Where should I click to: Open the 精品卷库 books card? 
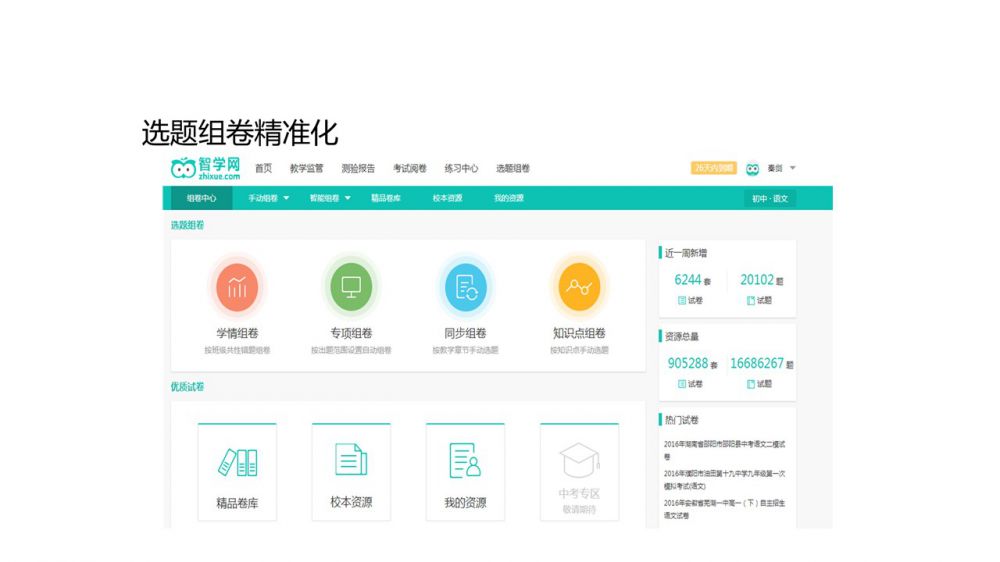(237, 472)
